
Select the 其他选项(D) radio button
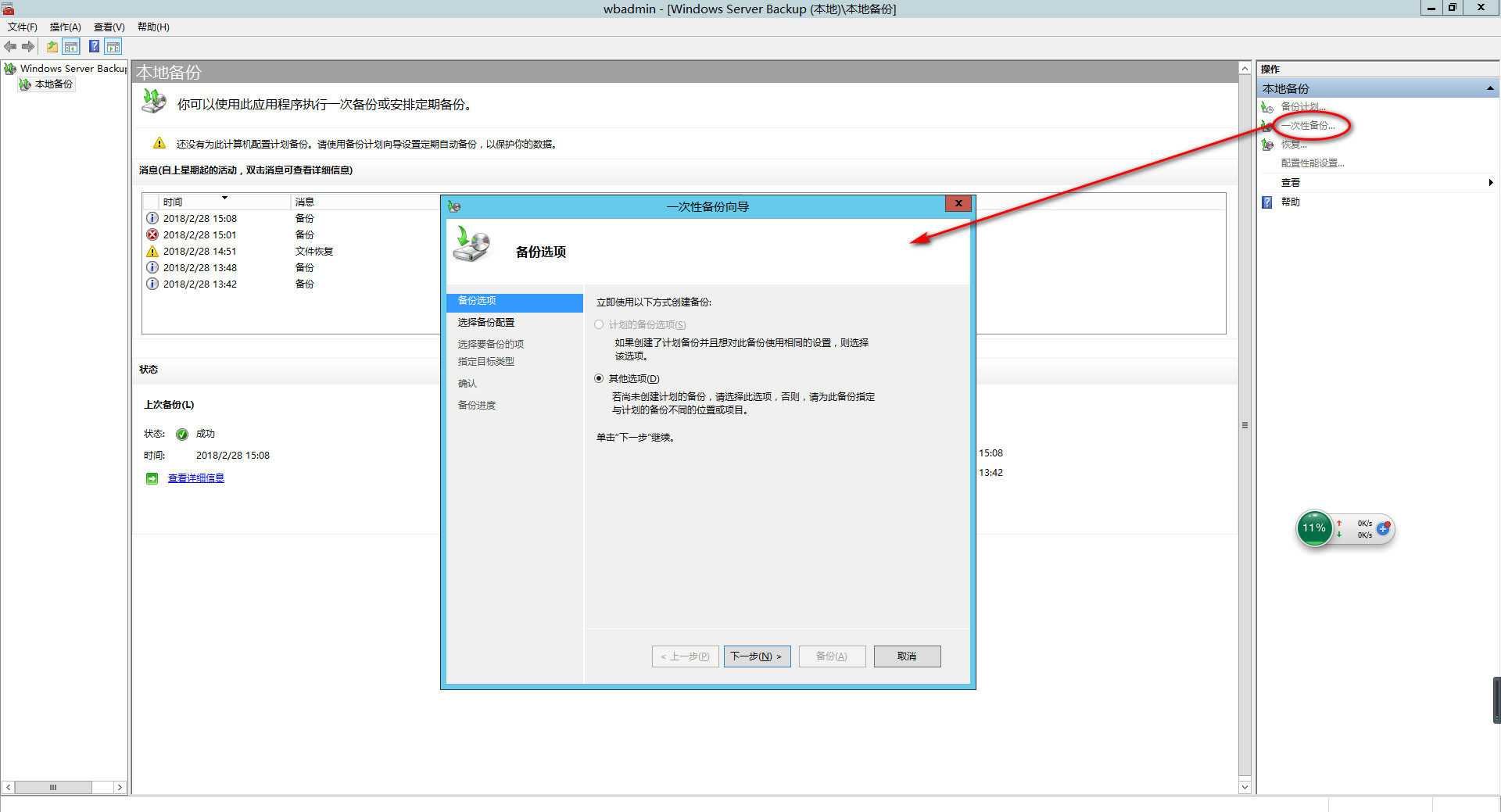599,378
